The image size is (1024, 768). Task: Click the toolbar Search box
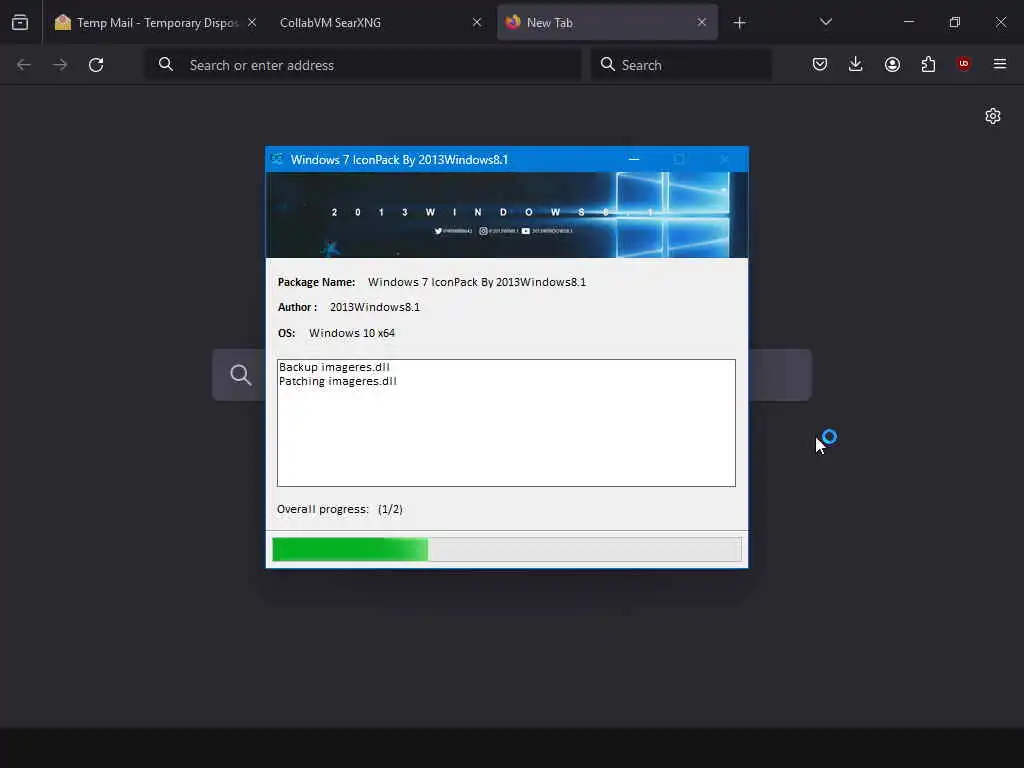(681, 65)
